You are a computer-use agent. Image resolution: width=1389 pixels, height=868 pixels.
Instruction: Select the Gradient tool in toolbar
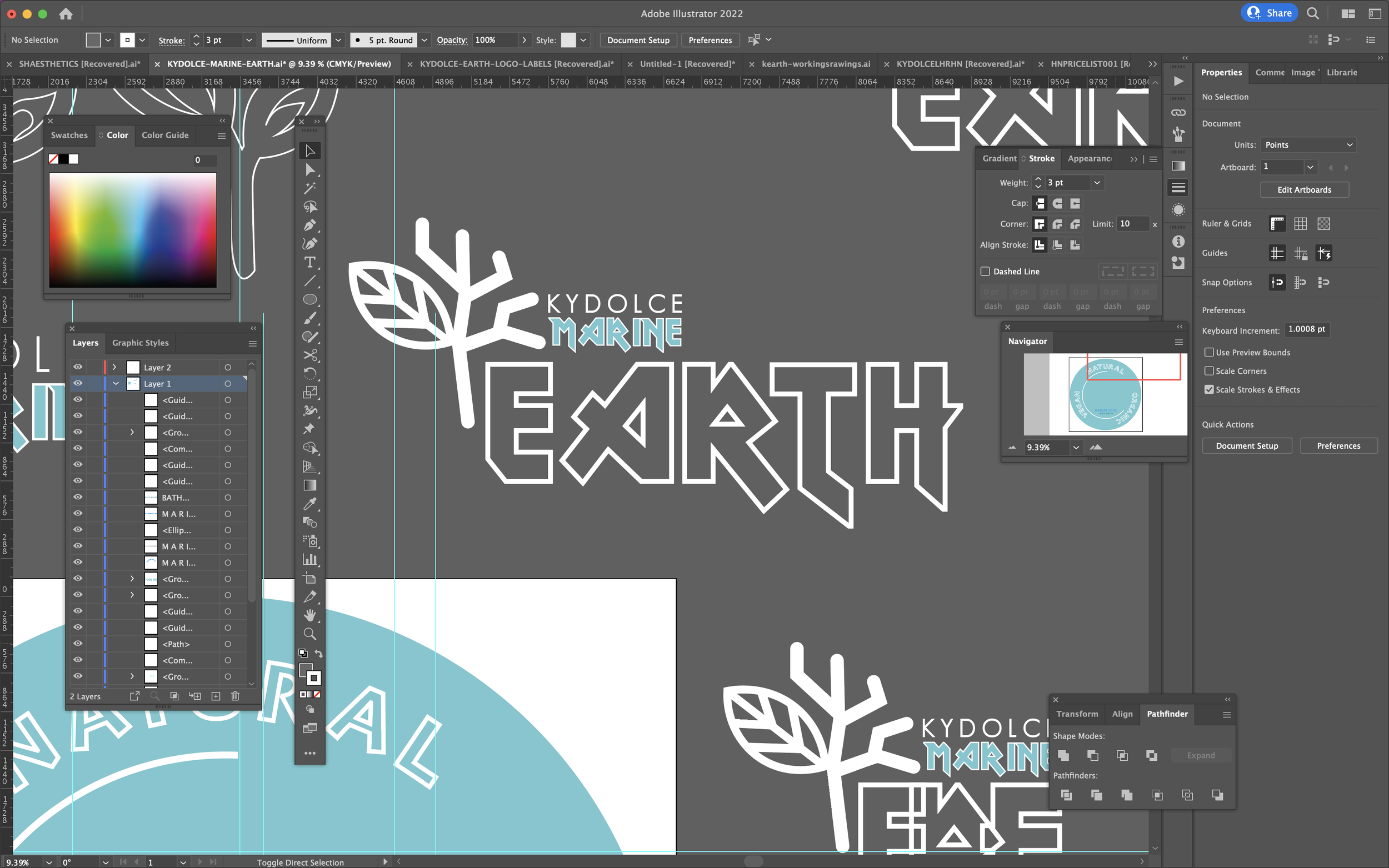click(x=310, y=486)
